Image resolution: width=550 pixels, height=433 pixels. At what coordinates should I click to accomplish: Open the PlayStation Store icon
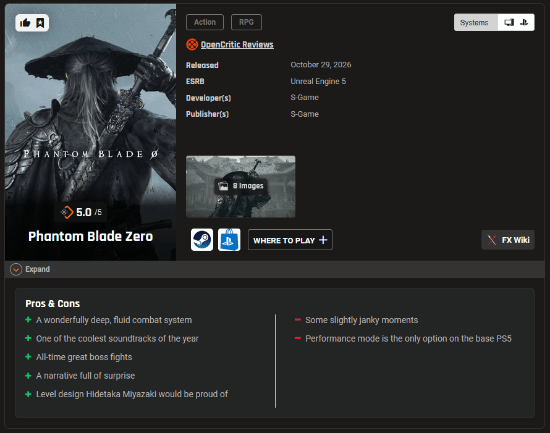[x=229, y=240]
